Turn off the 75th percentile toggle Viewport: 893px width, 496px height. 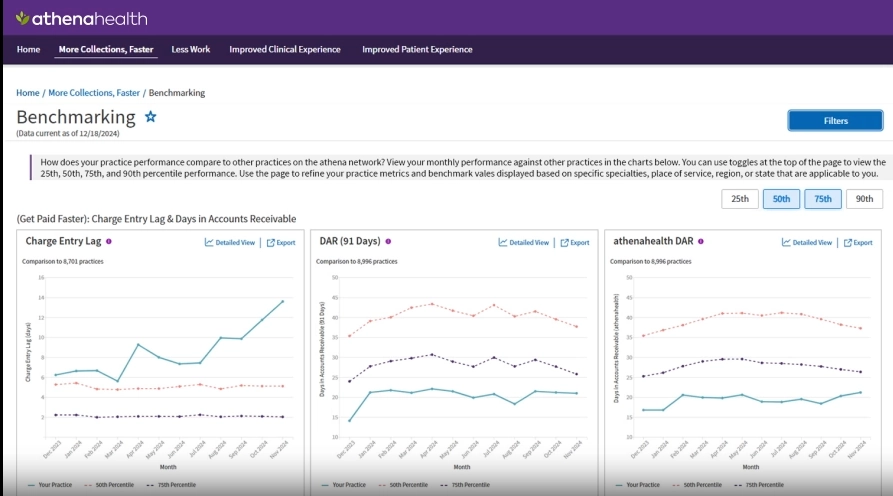(823, 199)
